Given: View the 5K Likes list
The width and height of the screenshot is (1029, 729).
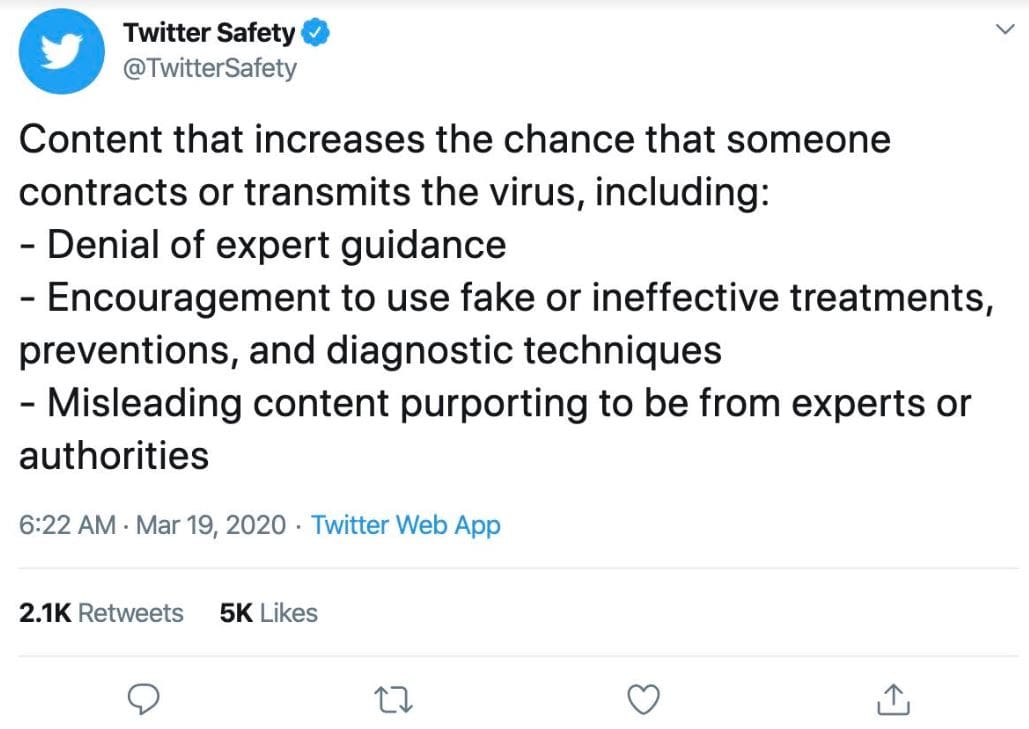Looking at the screenshot, I should pos(268,613).
